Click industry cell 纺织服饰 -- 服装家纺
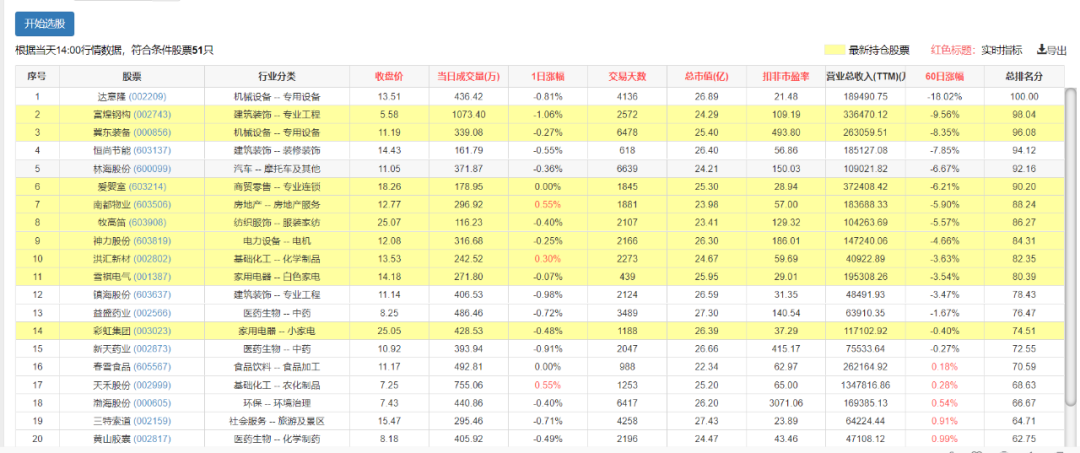 [278, 222]
